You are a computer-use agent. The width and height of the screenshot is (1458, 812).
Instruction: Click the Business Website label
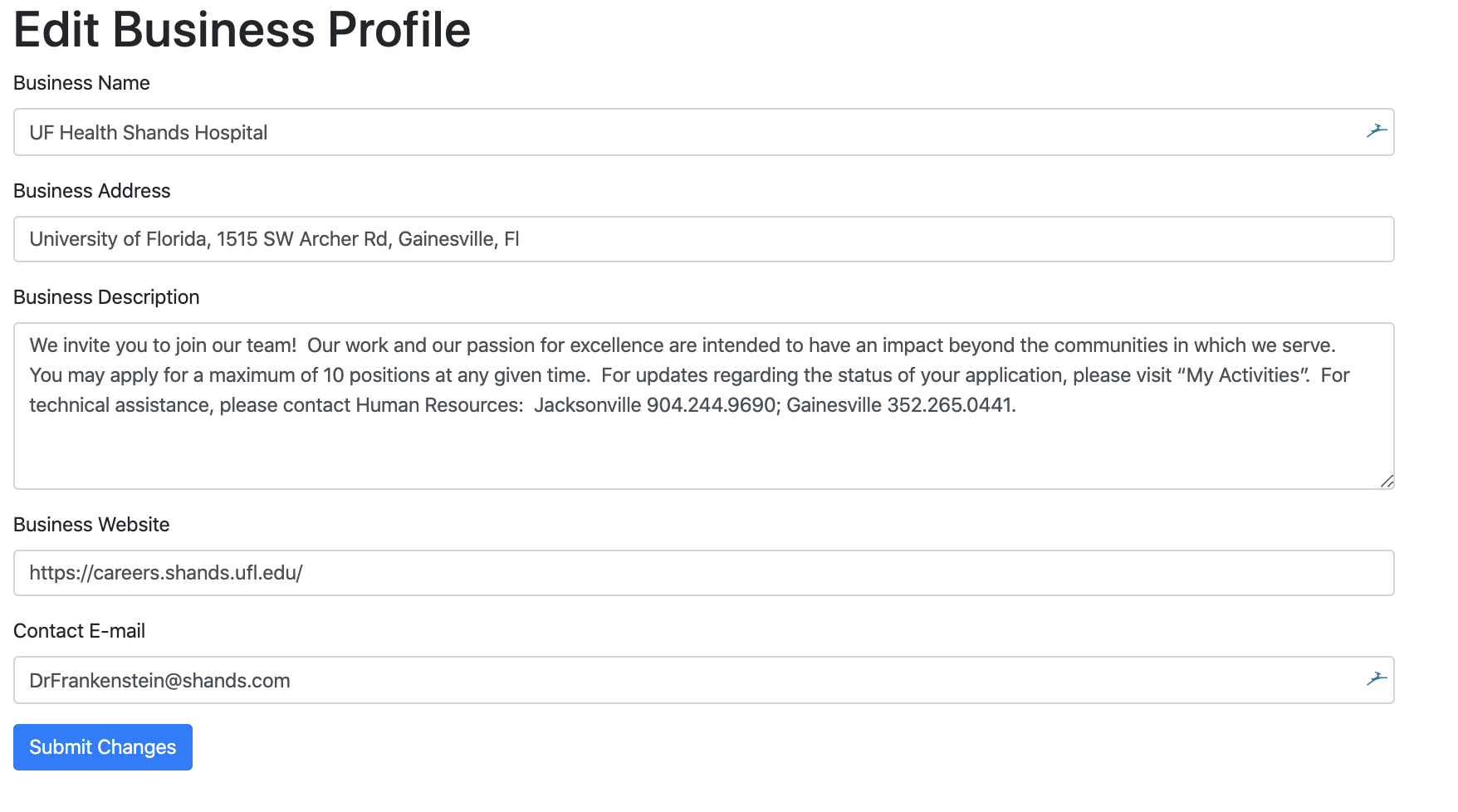[x=91, y=525]
